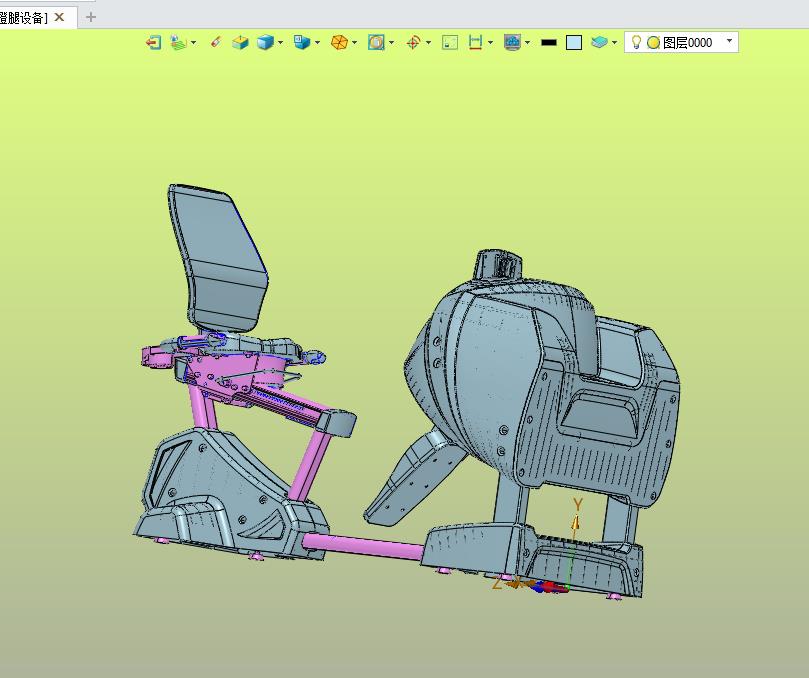Expand dropdown next to monitor display icon
This screenshot has height=678, width=809.
tap(527, 42)
